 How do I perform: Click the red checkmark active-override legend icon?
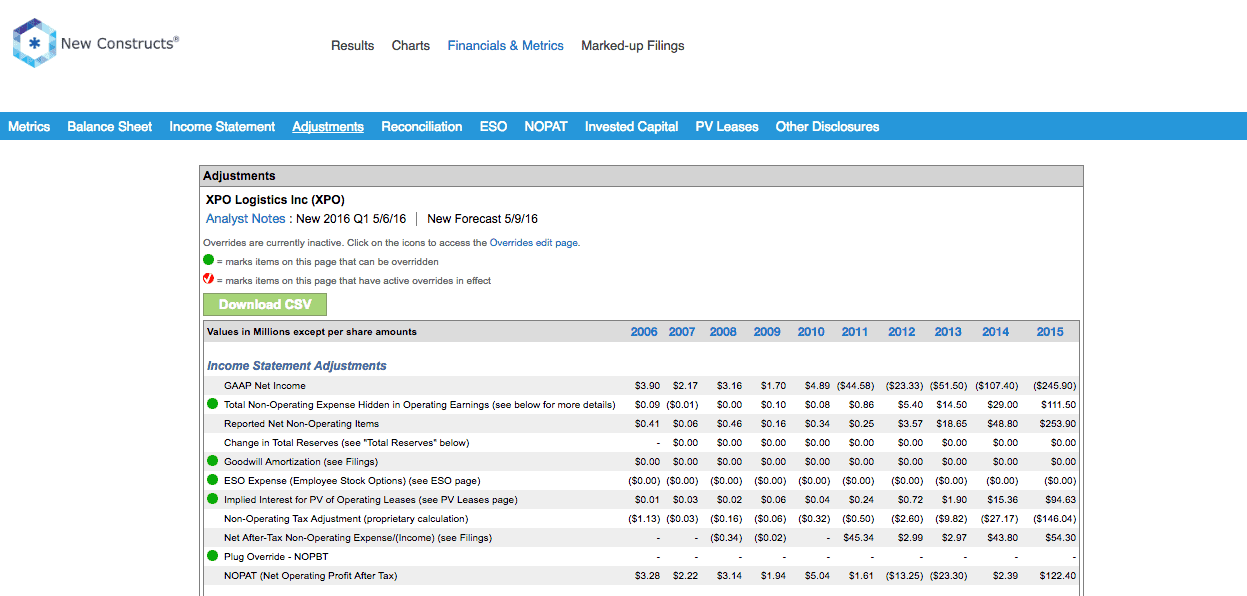209,280
